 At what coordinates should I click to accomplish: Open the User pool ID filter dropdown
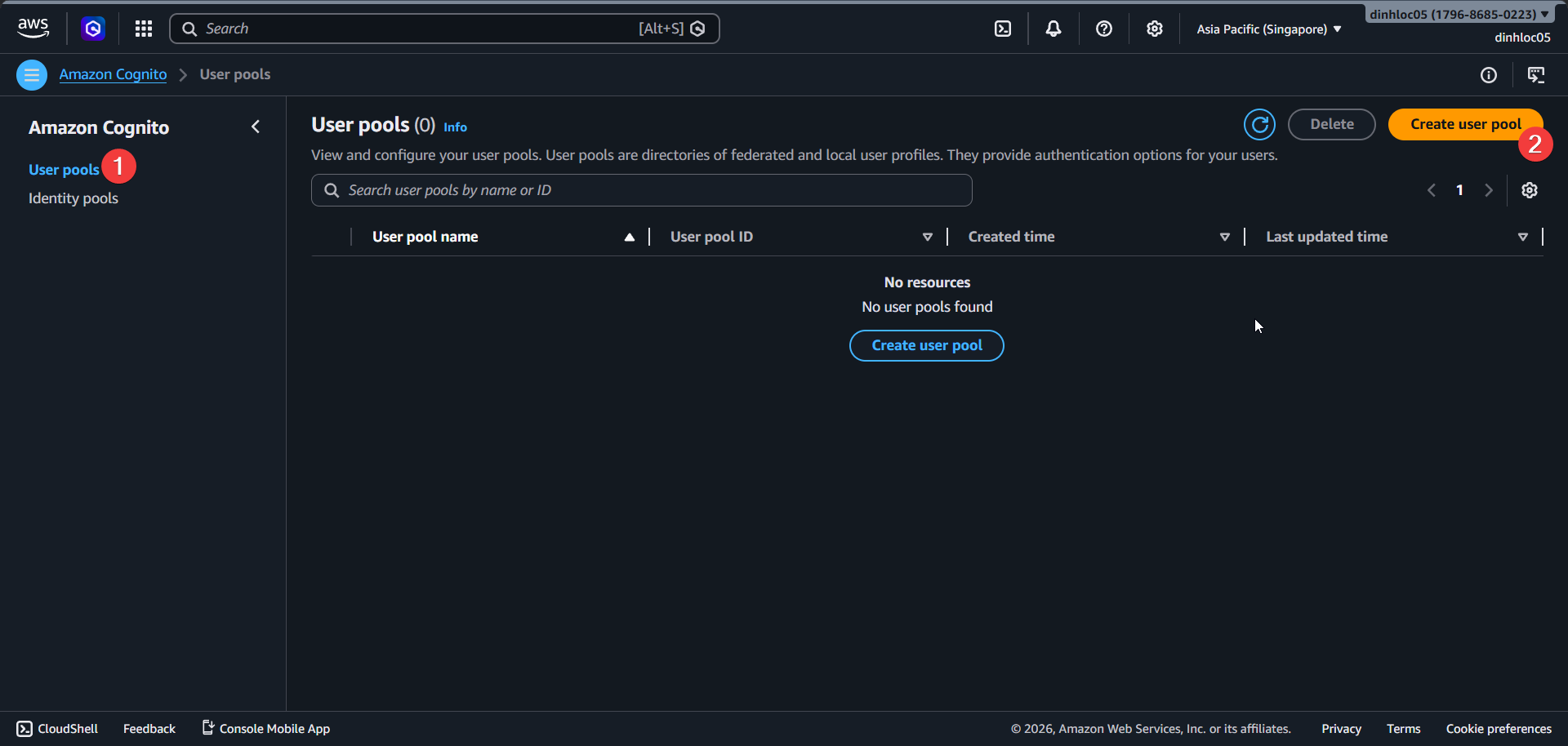click(928, 236)
